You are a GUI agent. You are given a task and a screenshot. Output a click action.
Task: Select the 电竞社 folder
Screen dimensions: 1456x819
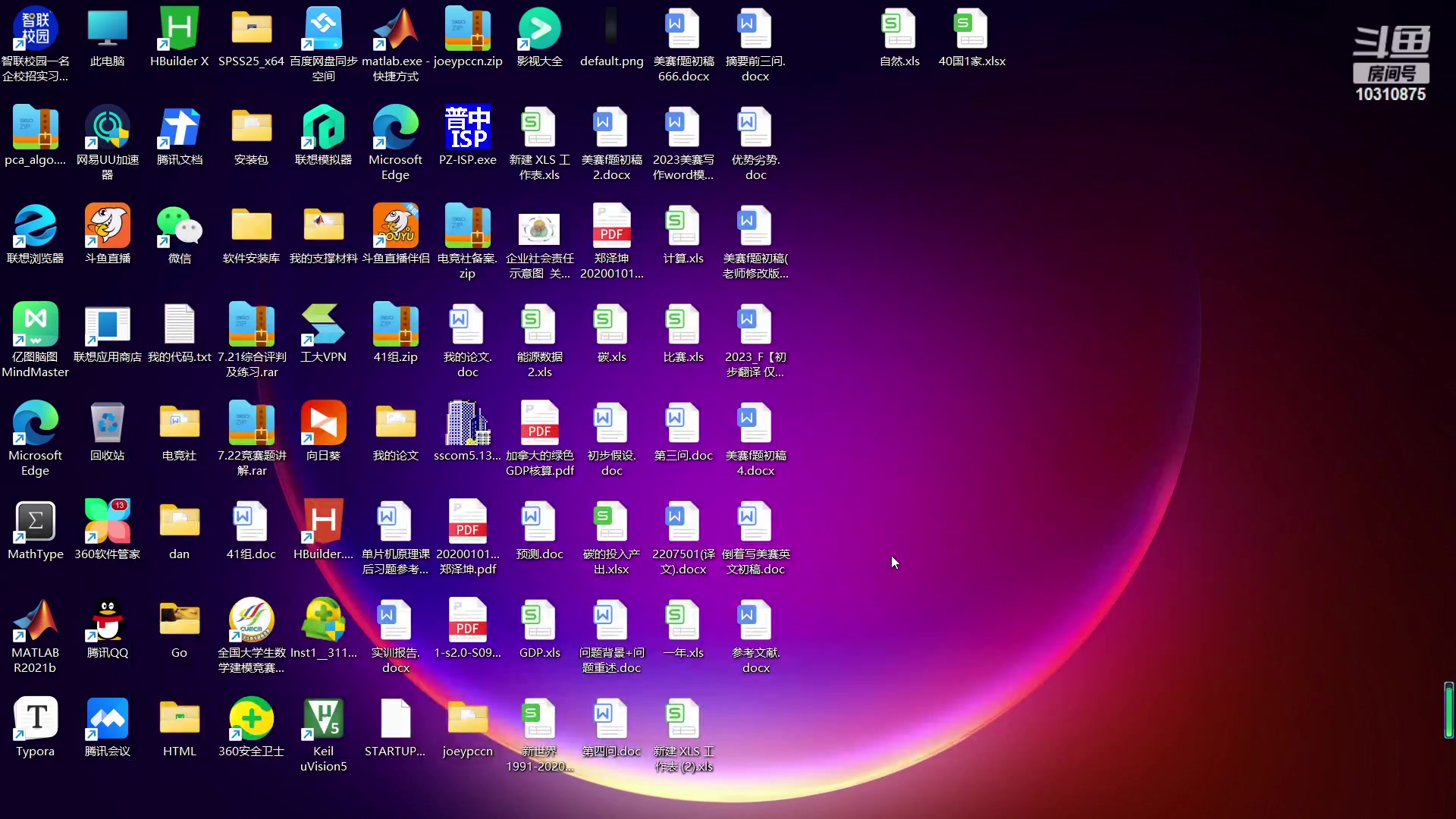pos(179,431)
